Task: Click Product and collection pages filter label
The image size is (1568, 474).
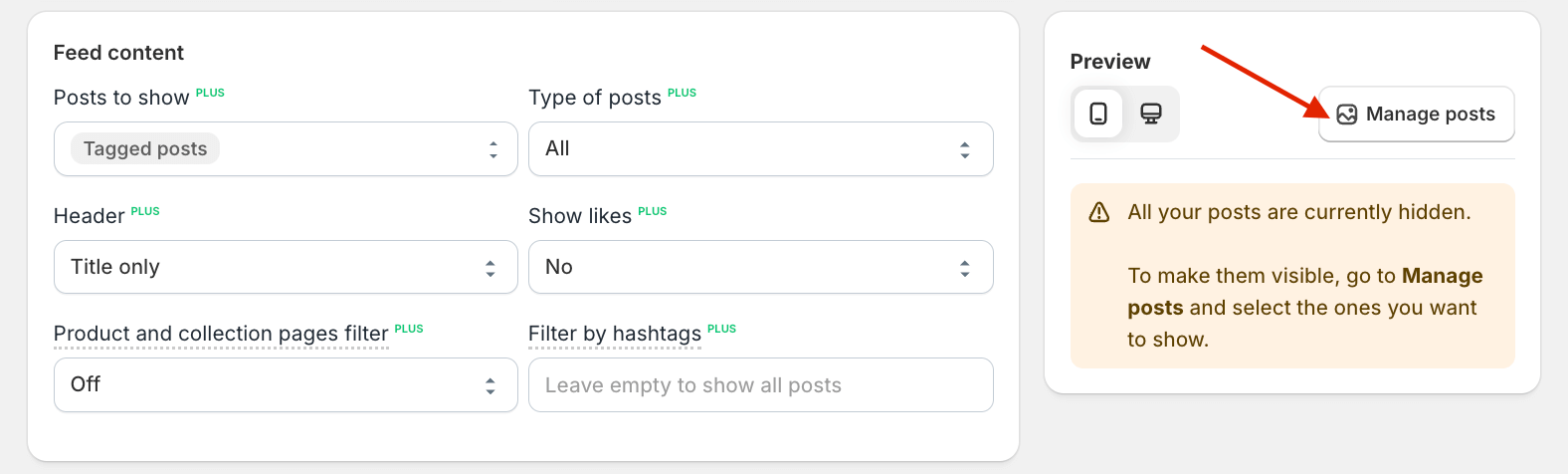Action: [221, 334]
